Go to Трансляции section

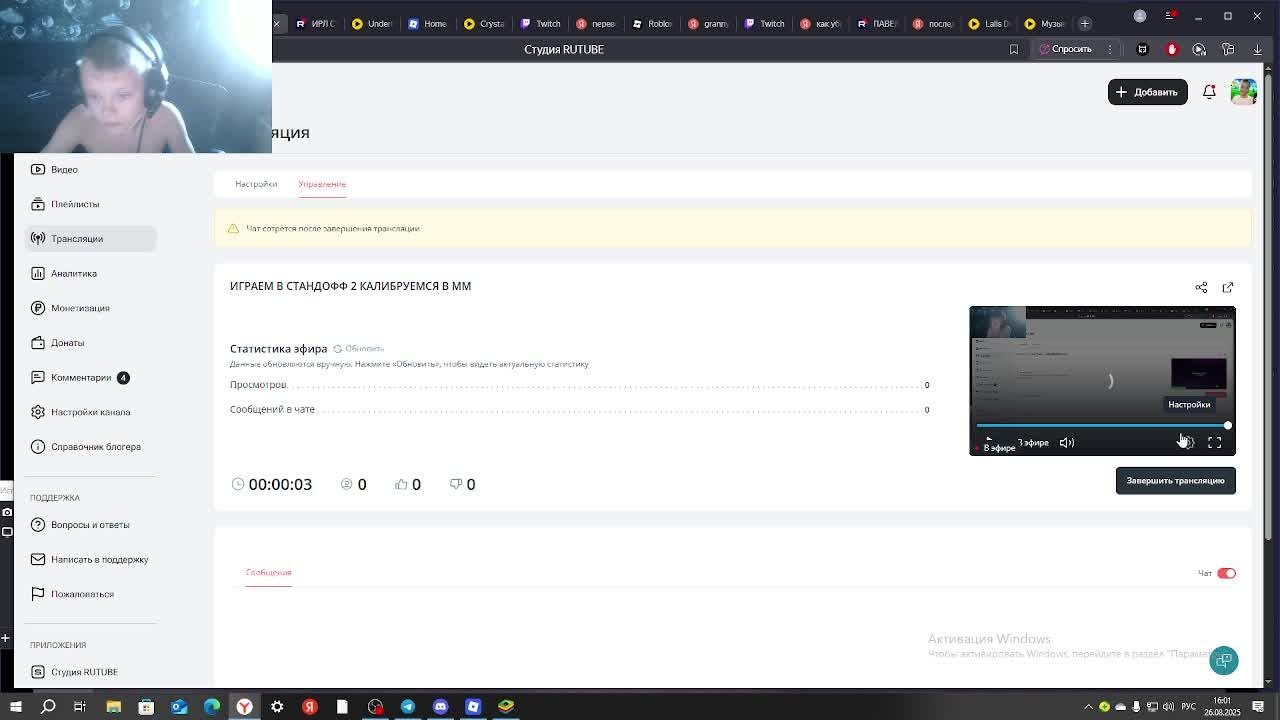coord(90,239)
